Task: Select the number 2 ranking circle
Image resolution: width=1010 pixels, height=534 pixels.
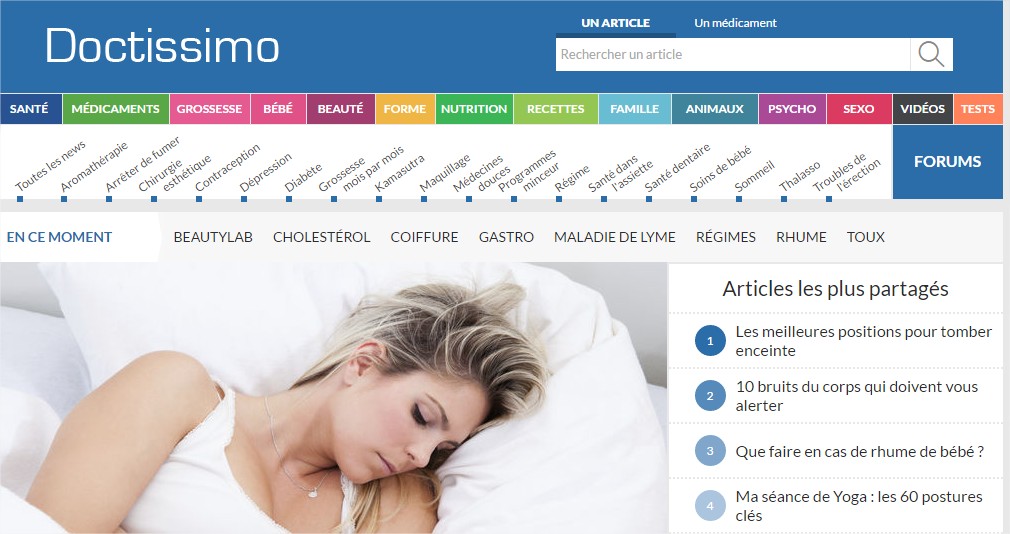Action: click(710, 396)
